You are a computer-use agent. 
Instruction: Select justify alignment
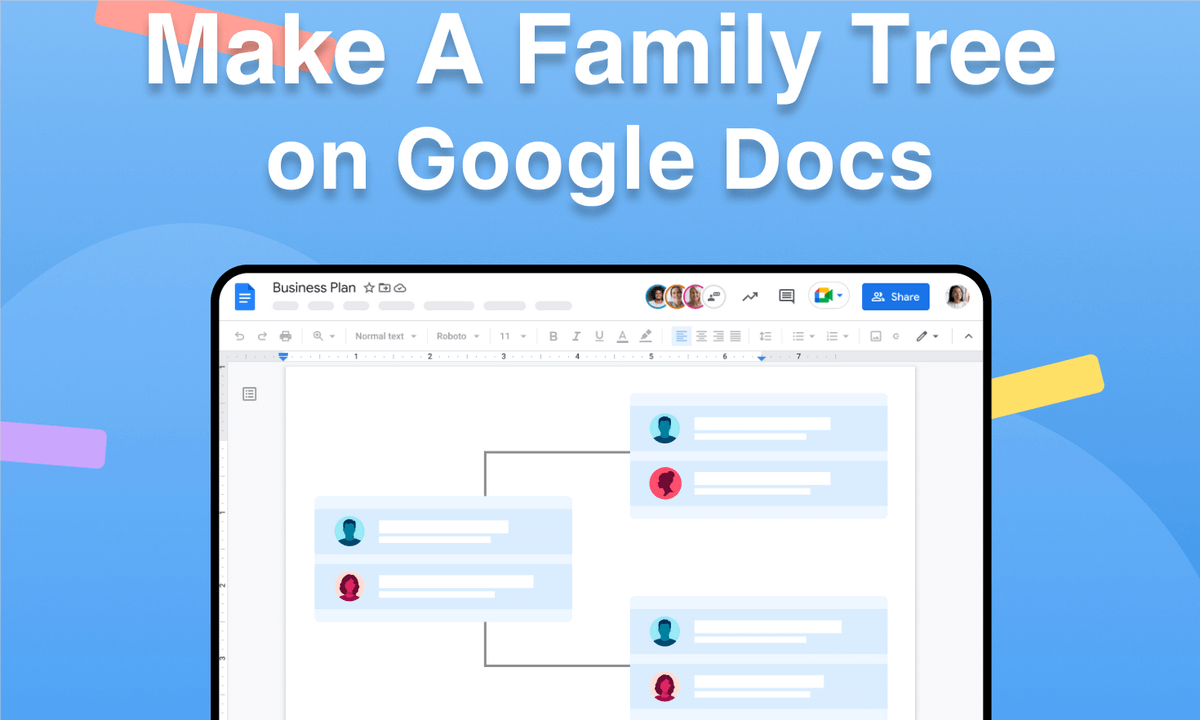[736, 336]
